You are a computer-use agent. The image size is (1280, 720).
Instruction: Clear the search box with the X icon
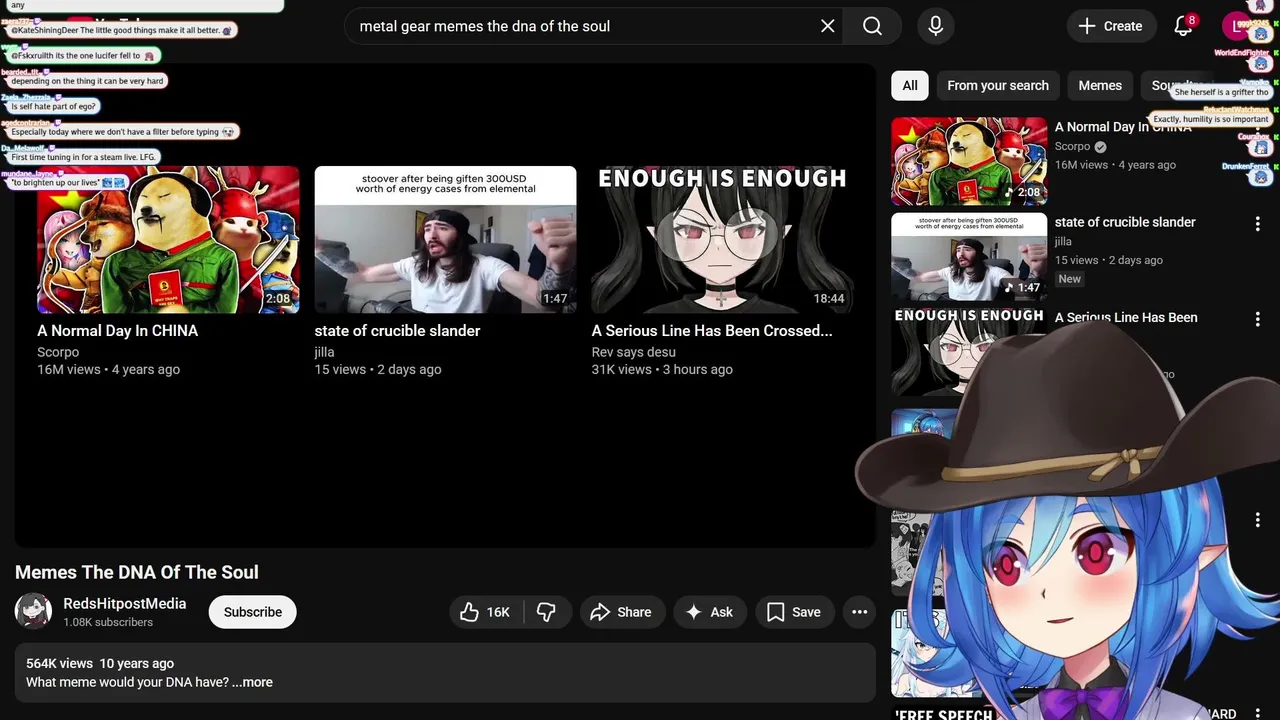[827, 26]
